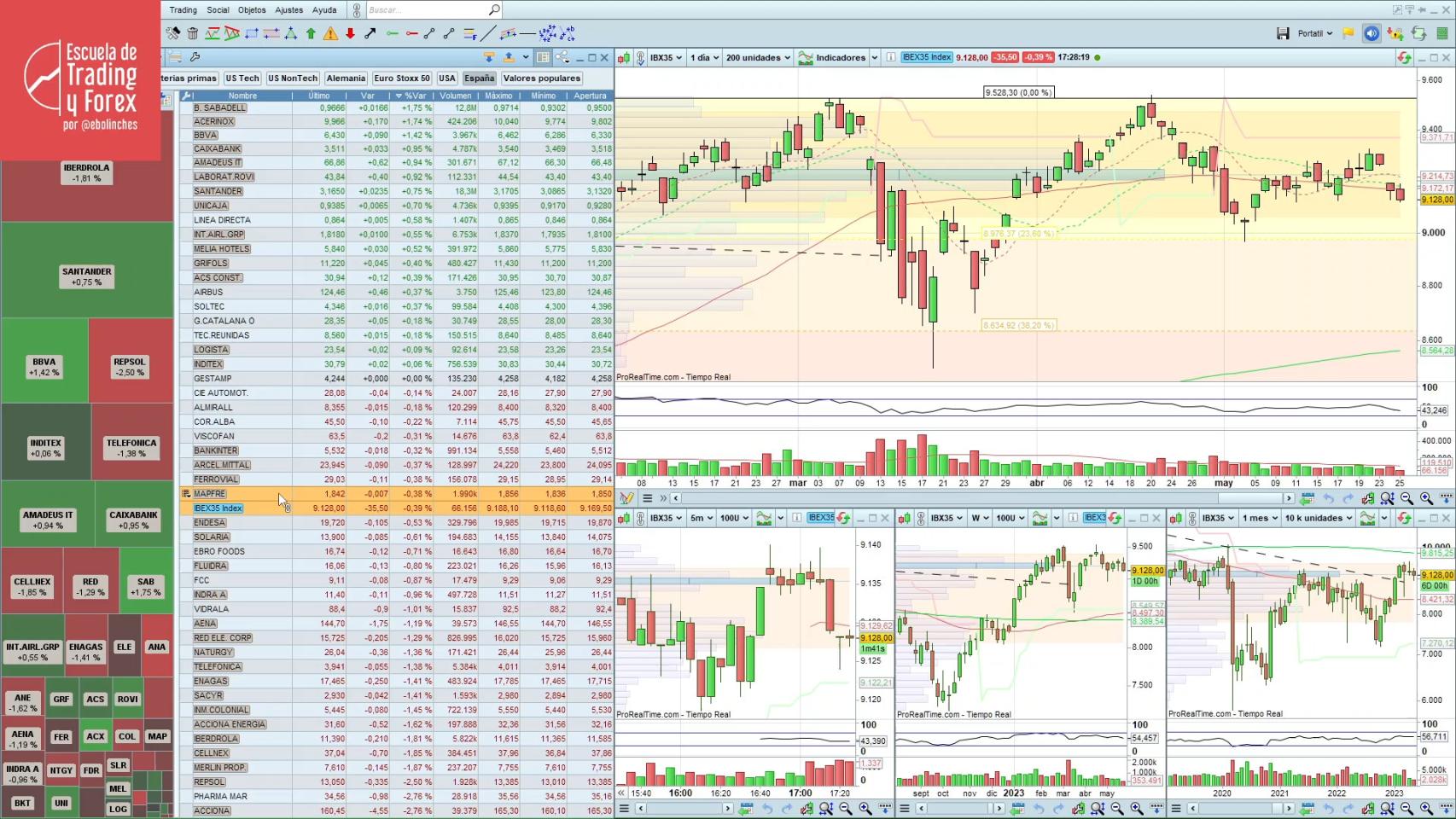
Task: Select the Fibonacci retracement tool
Action: [x=469, y=33]
